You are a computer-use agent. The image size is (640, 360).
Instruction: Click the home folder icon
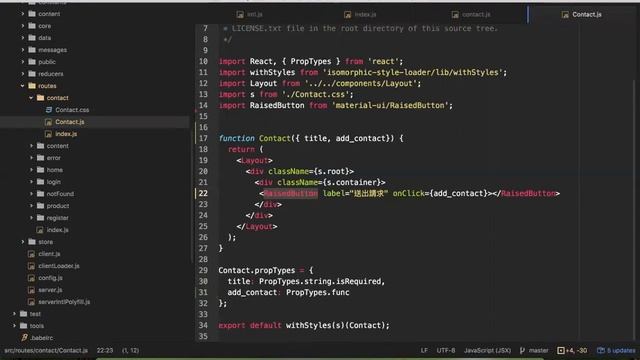pos(40,169)
